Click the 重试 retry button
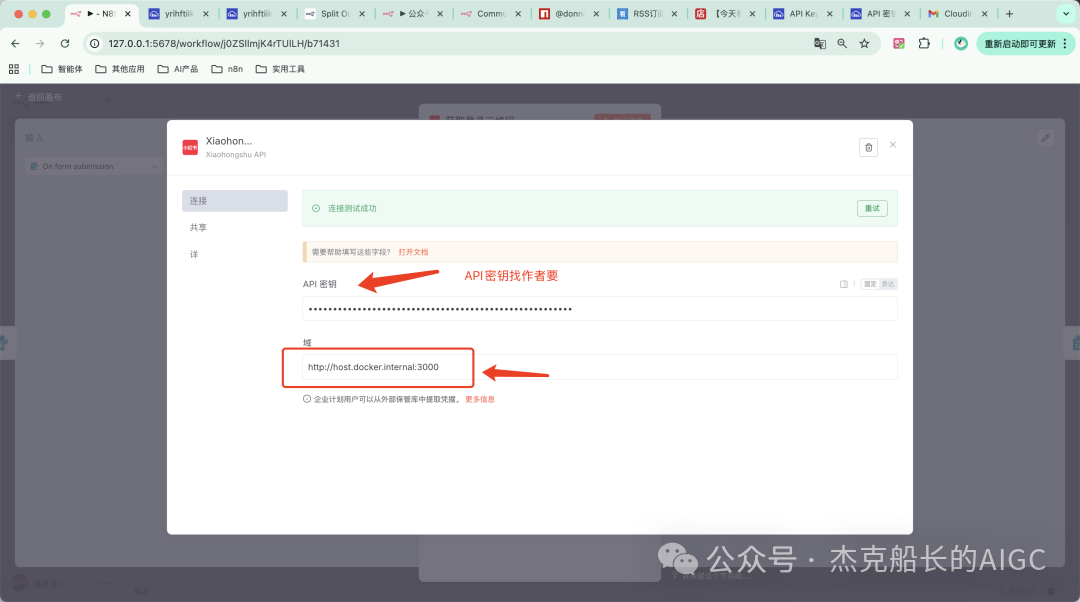 tap(872, 208)
